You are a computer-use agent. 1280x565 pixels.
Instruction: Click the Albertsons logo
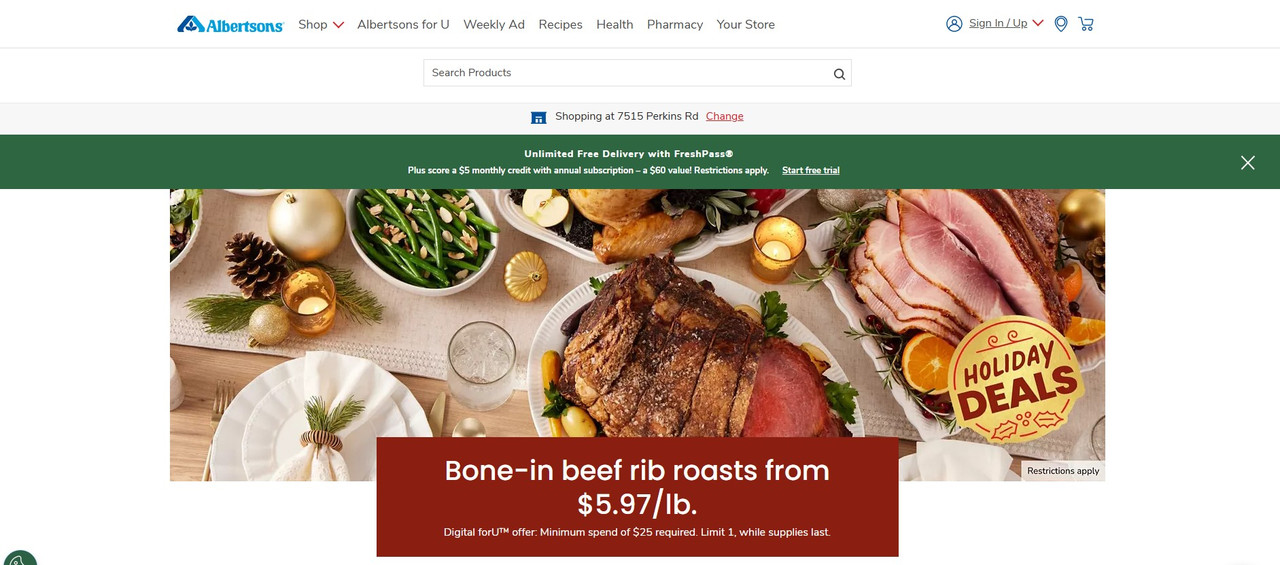[x=230, y=24]
